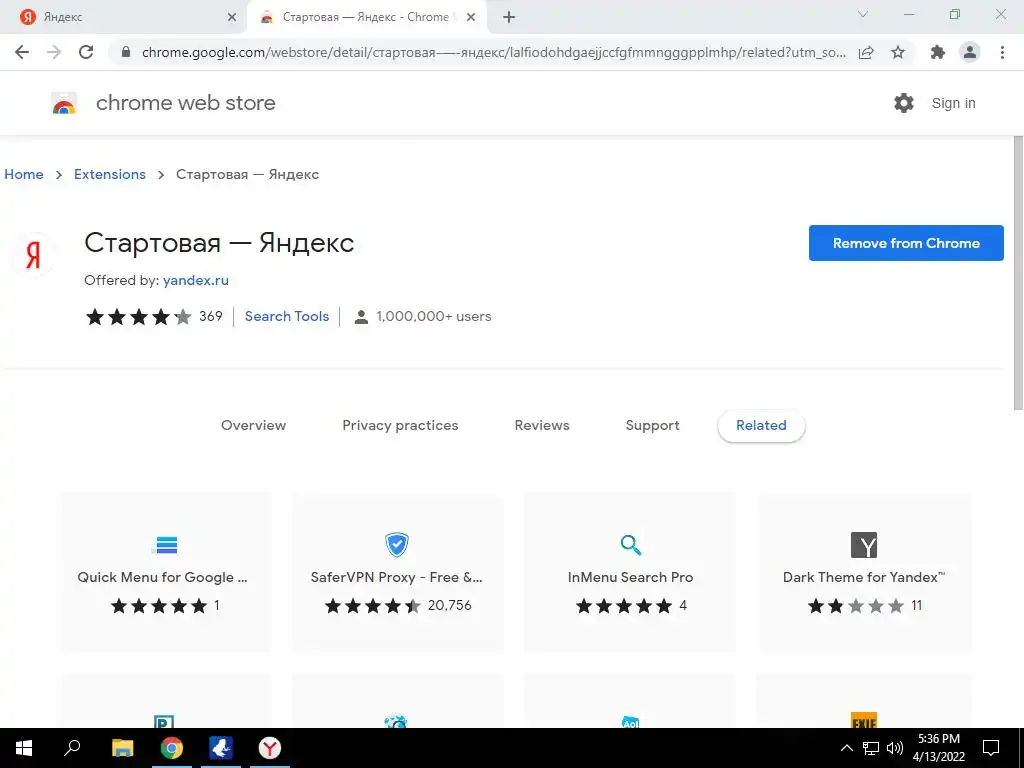This screenshot has height=768, width=1024.
Task: Click the InMenu Search Pro magnifier icon
Action: (x=630, y=545)
